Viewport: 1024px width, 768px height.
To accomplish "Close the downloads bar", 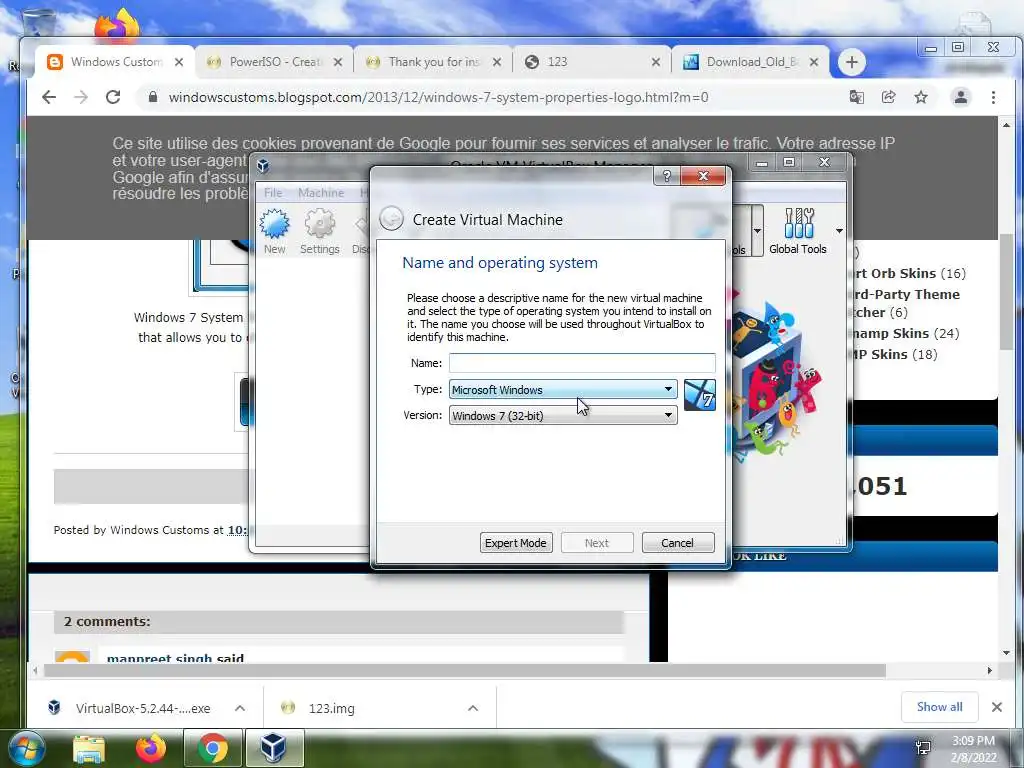I will coord(997,707).
